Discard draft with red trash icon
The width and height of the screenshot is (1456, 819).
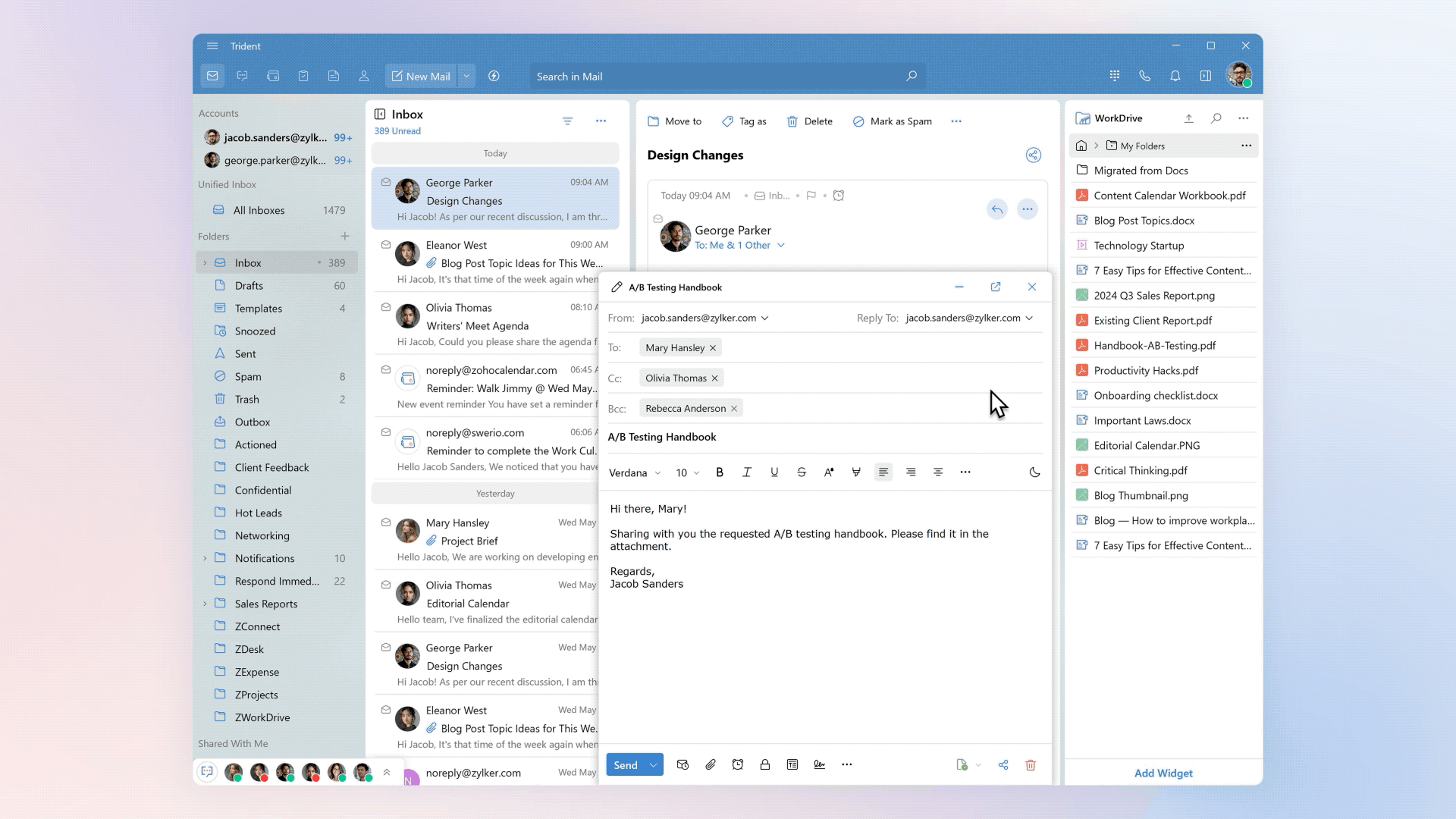(1030, 764)
